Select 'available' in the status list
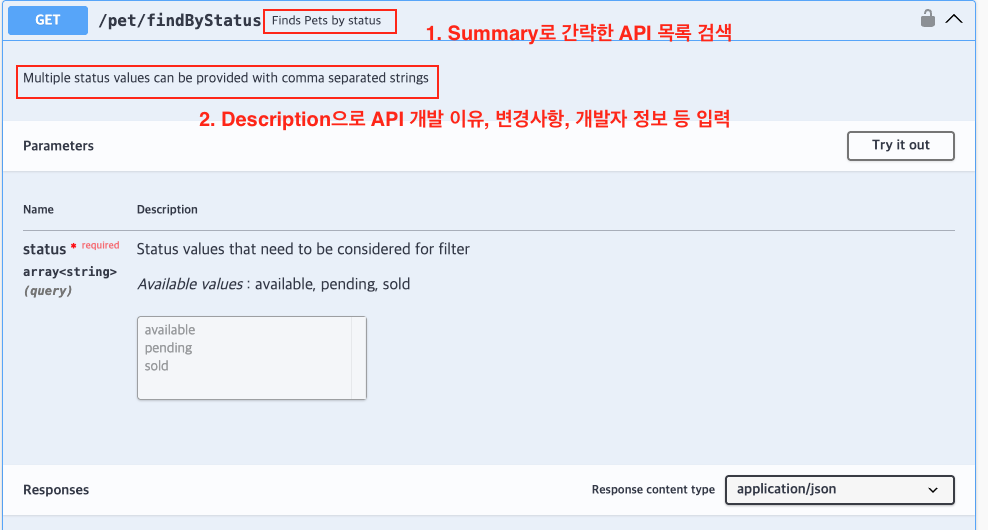 pyautogui.click(x=170, y=330)
